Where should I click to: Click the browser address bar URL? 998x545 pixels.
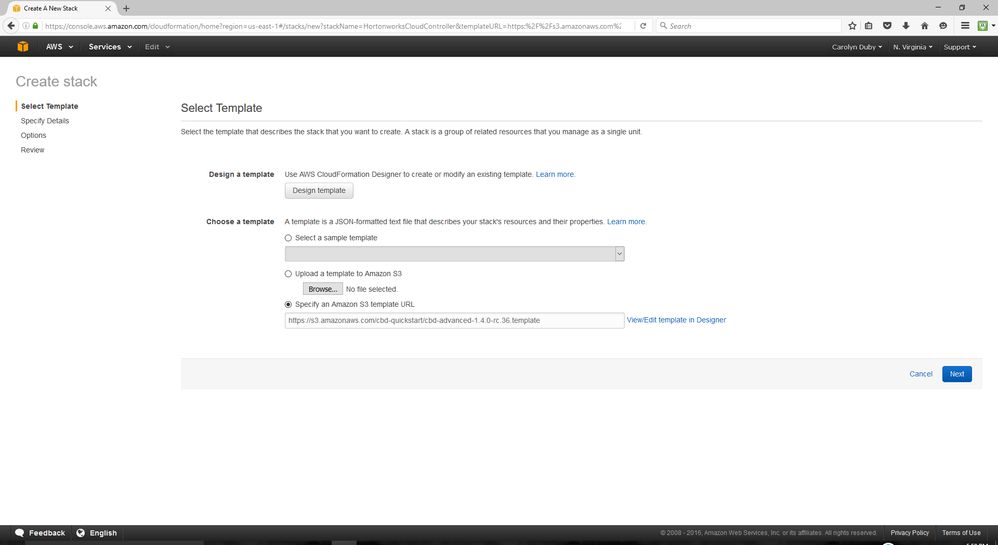tap(333, 26)
